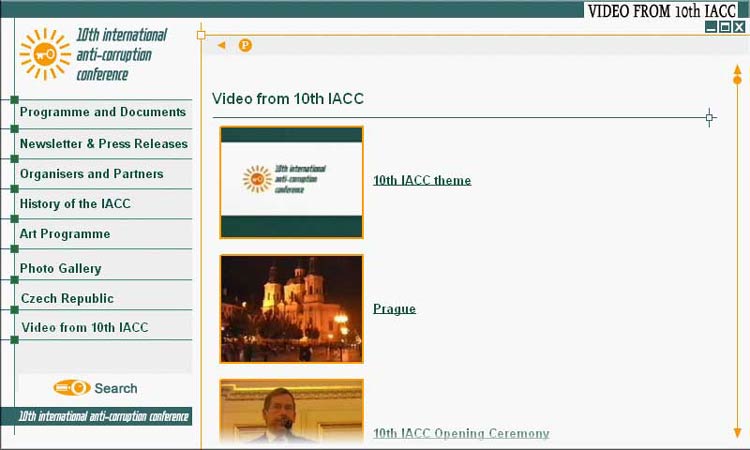Open the Prague video link
This screenshot has width=750, height=450.
(394, 309)
